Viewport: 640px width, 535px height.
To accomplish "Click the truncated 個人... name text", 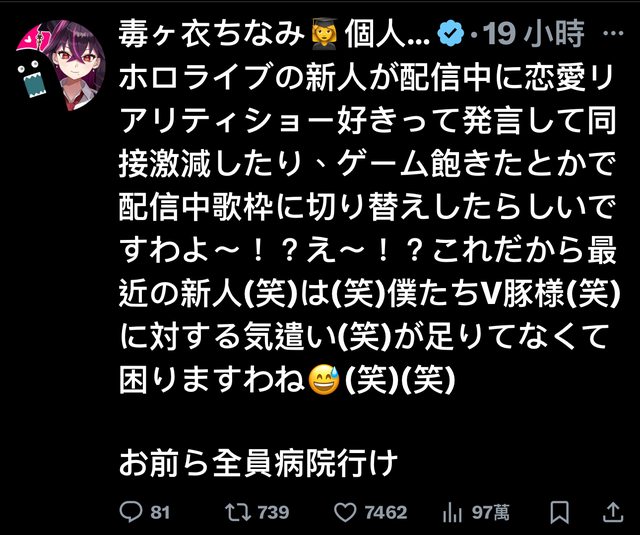I will pyautogui.click(x=387, y=34).
